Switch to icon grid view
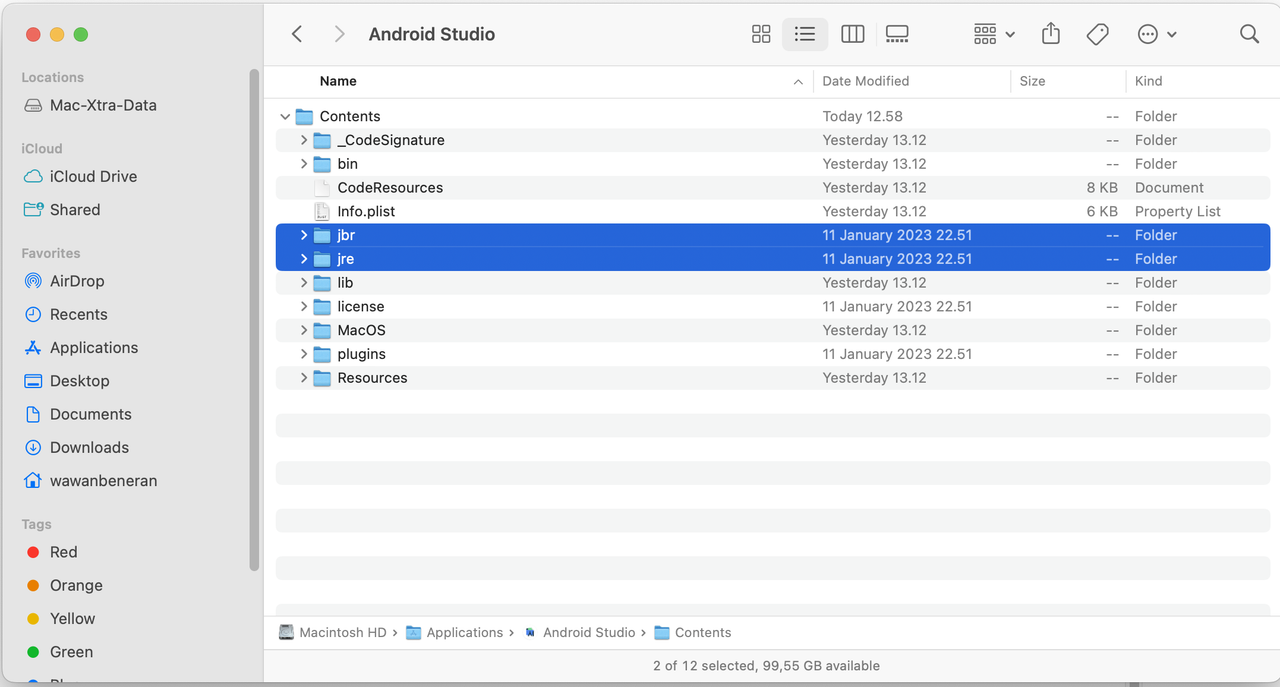The height and width of the screenshot is (687, 1280). [761, 34]
